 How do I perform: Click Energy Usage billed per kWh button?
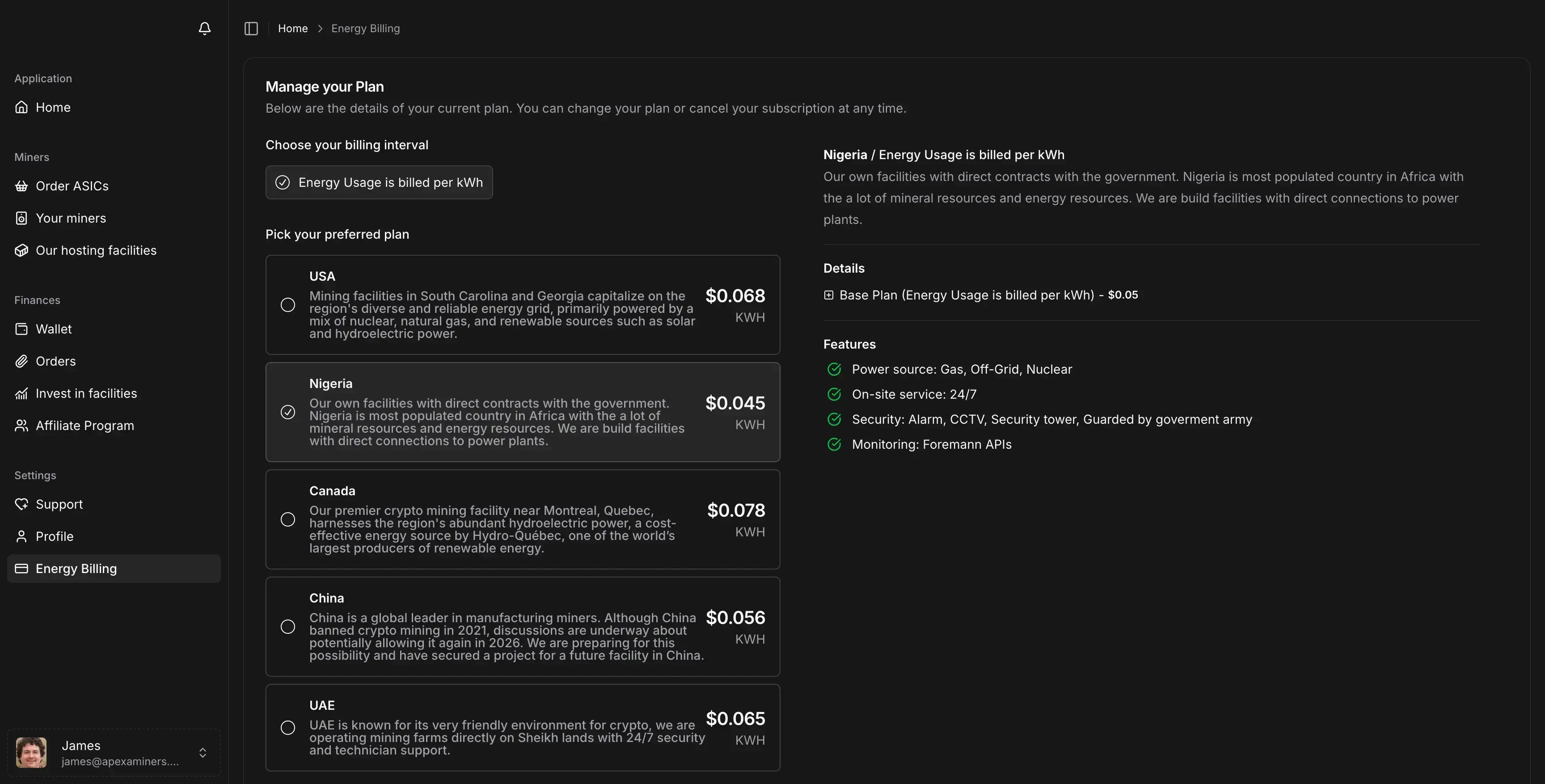(379, 182)
